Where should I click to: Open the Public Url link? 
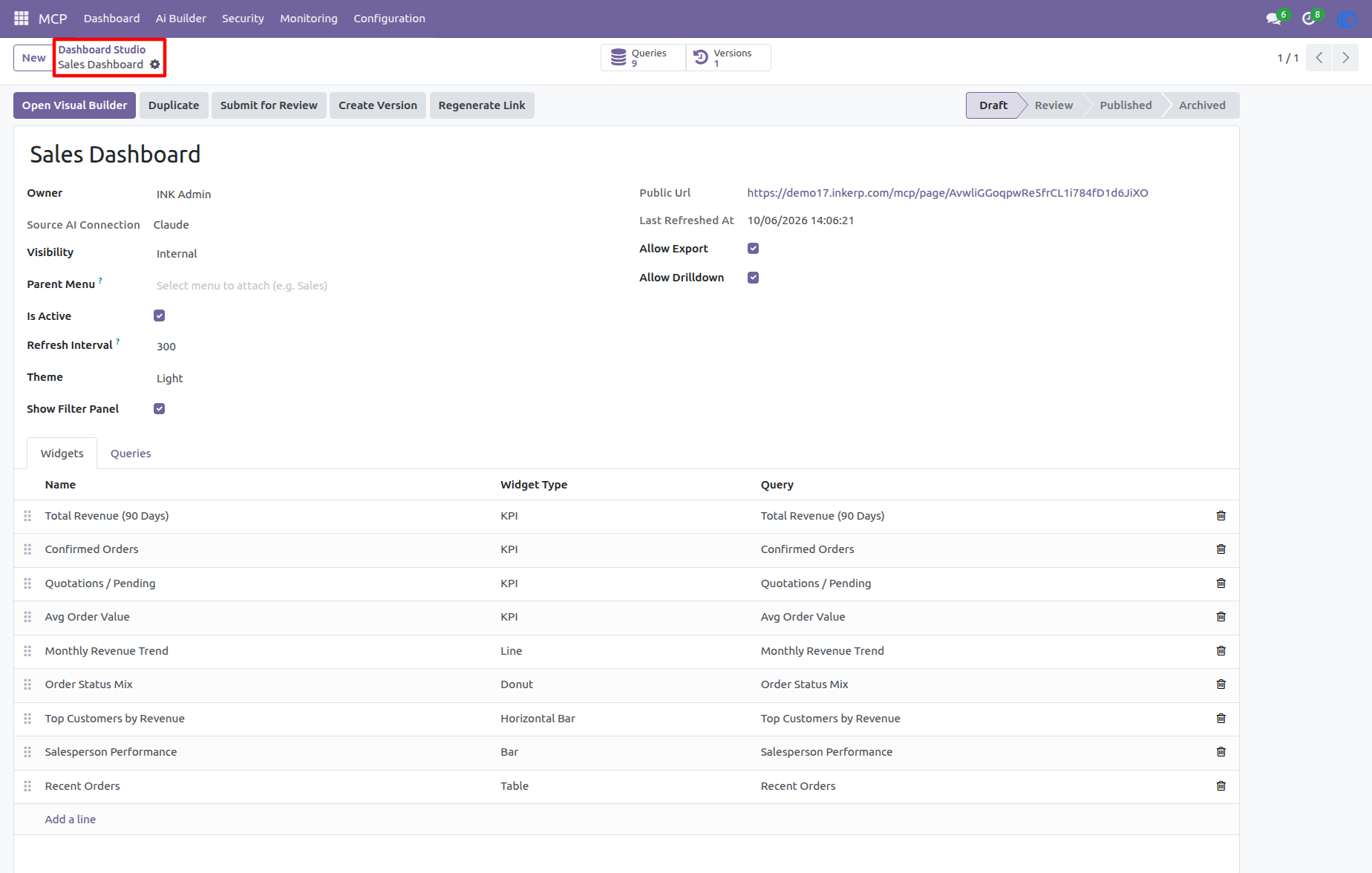coord(947,193)
